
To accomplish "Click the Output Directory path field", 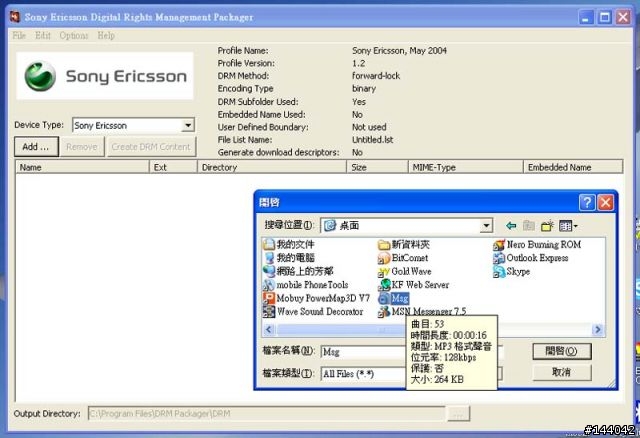I will (266, 414).
